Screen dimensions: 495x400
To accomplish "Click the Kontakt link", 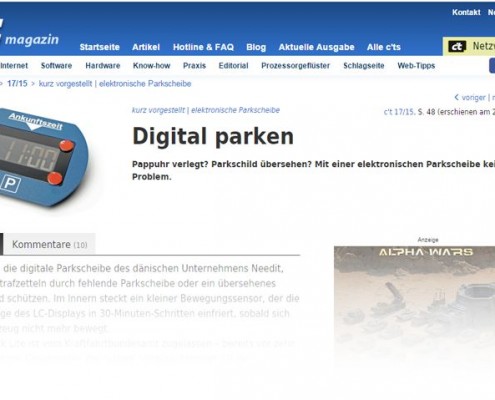I will coord(466,12).
